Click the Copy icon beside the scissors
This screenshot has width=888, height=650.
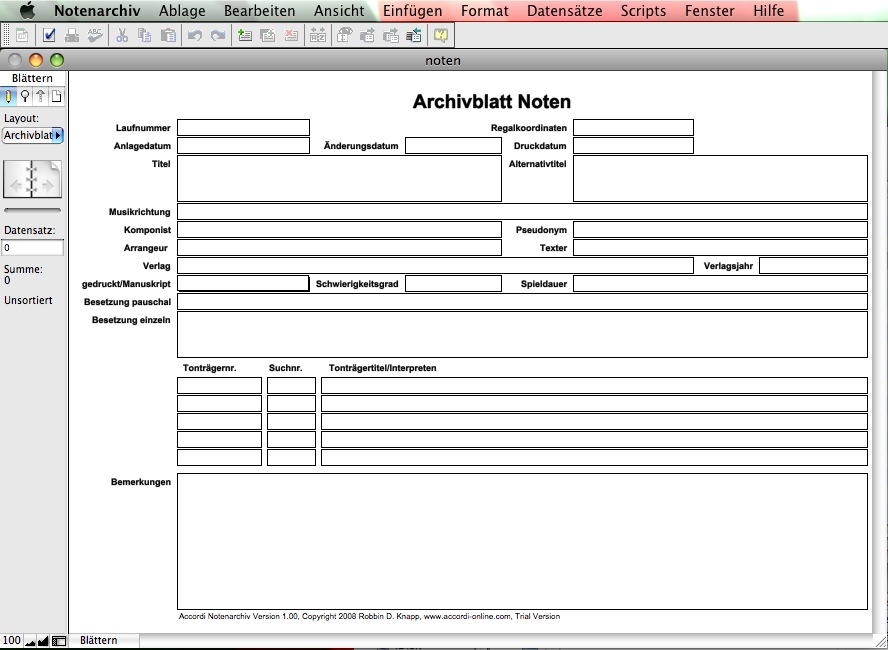click(145, 36)
